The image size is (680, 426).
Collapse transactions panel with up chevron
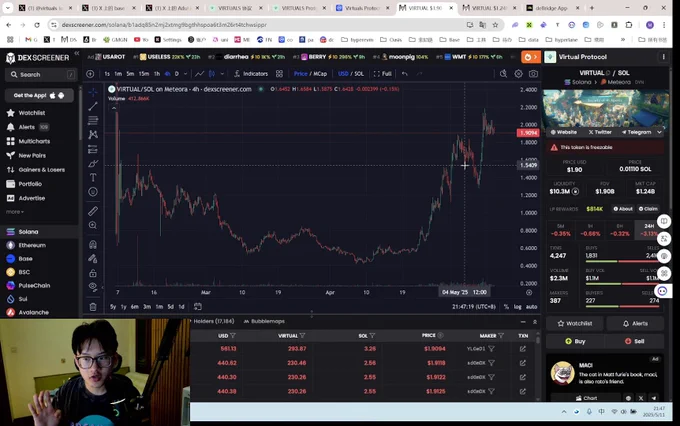535,322
